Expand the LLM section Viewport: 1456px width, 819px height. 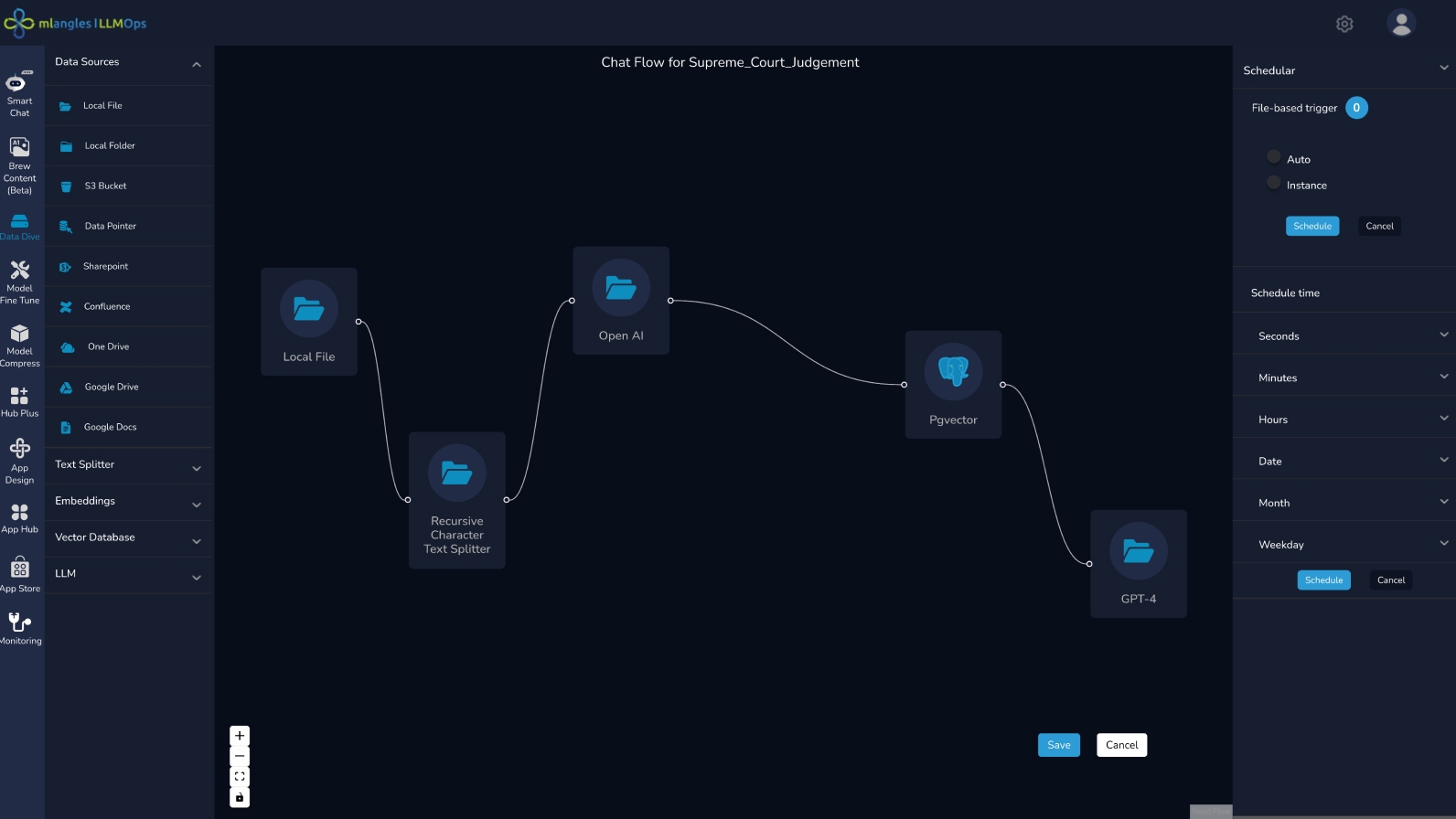coord(197,578)
